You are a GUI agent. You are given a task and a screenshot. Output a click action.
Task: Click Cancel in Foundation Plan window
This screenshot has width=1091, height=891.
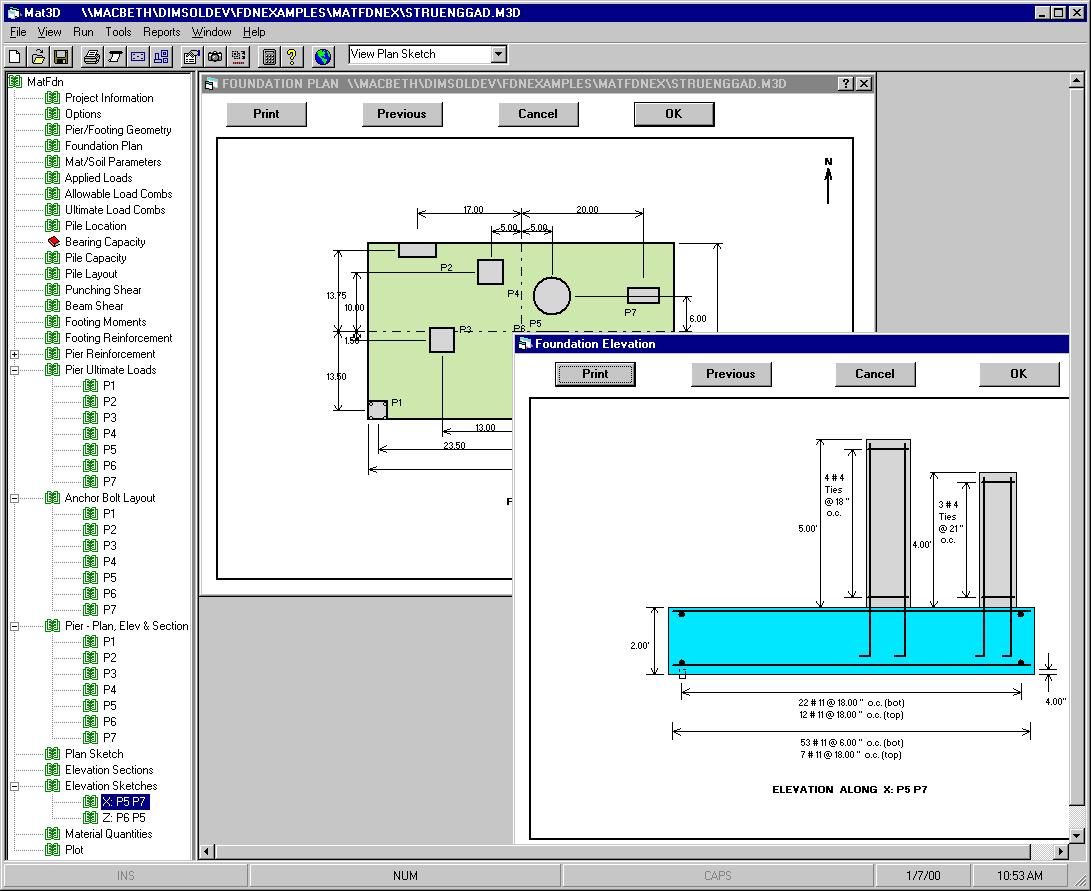538,114
